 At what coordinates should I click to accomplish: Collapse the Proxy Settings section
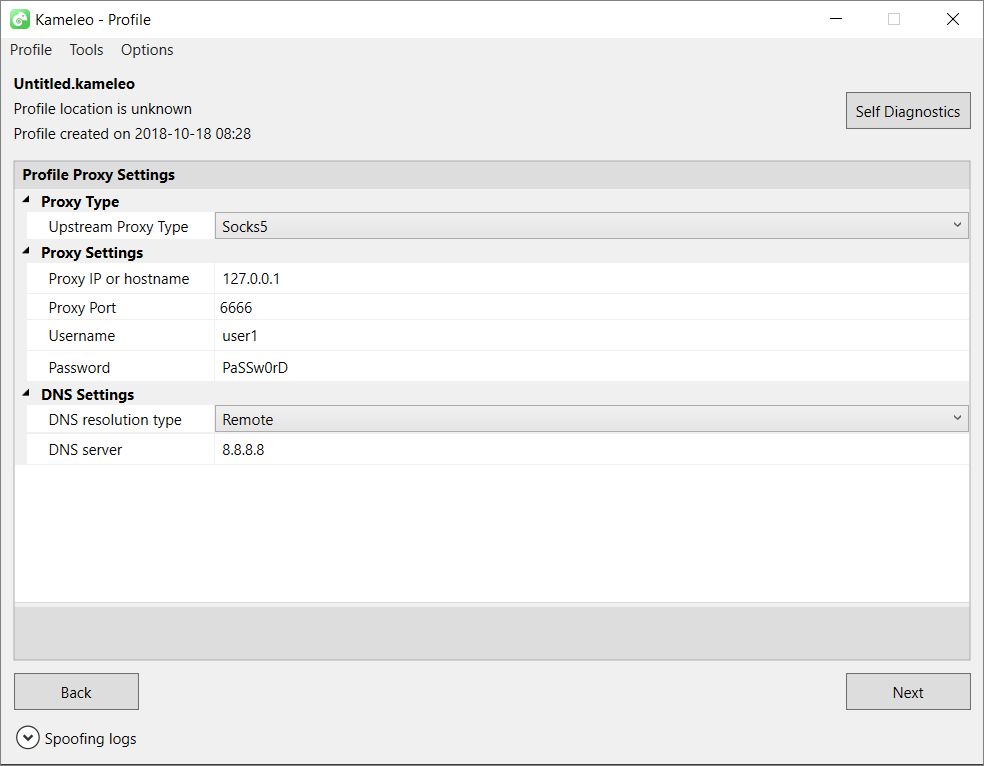click(26, 251)
